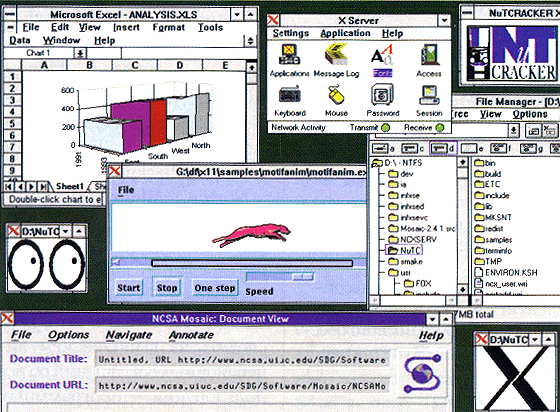Select drive d in File Manager
The height and width of the screenshot is (412, 560).
tap(442, 148)
